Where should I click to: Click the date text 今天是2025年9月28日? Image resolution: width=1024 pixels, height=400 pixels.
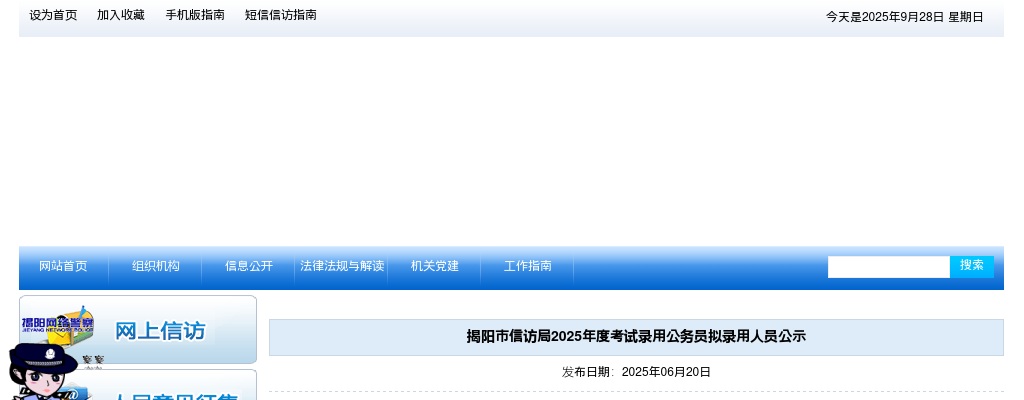point(904,17)
